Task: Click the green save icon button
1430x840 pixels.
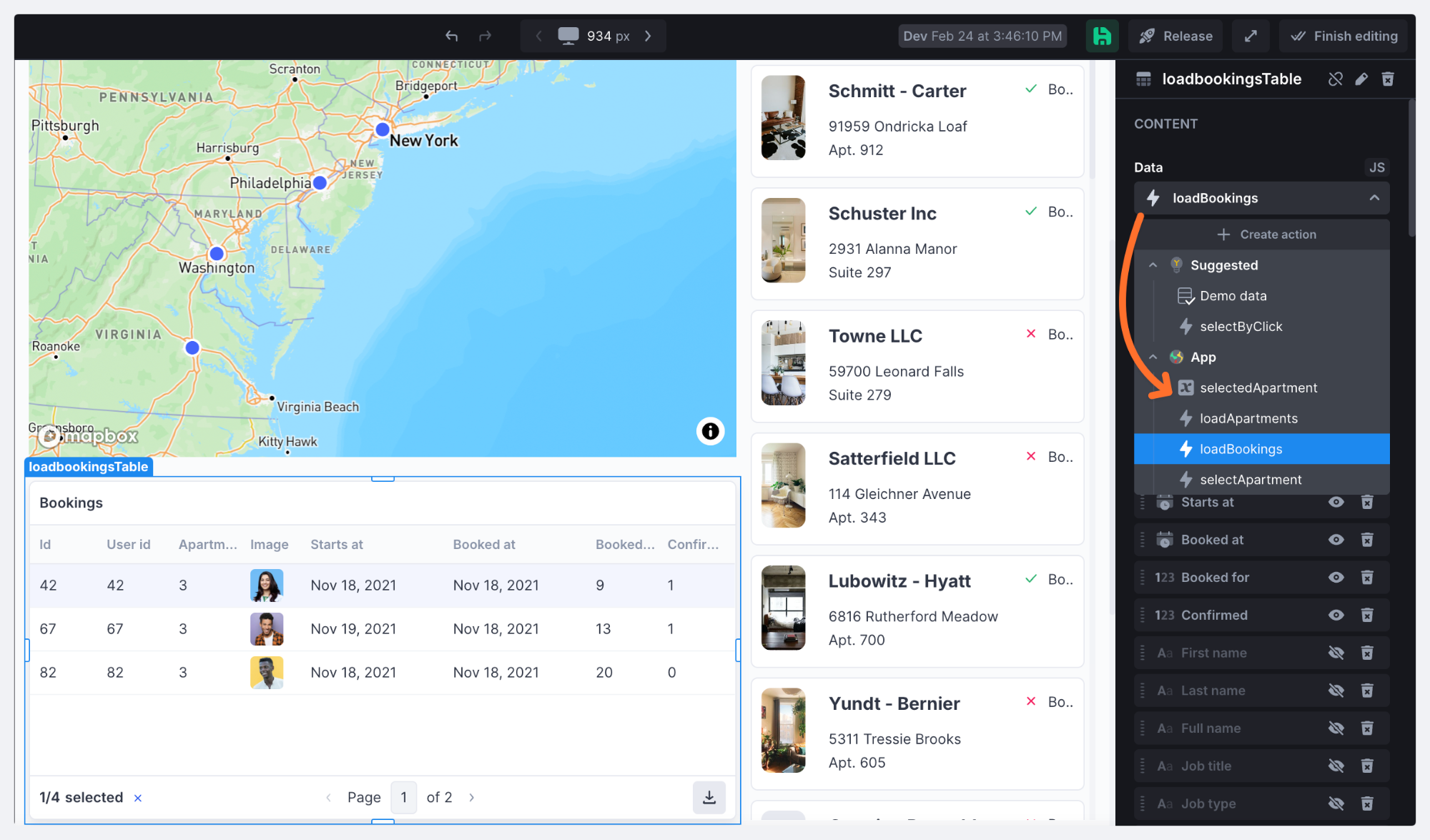Action: point(1102,36)
